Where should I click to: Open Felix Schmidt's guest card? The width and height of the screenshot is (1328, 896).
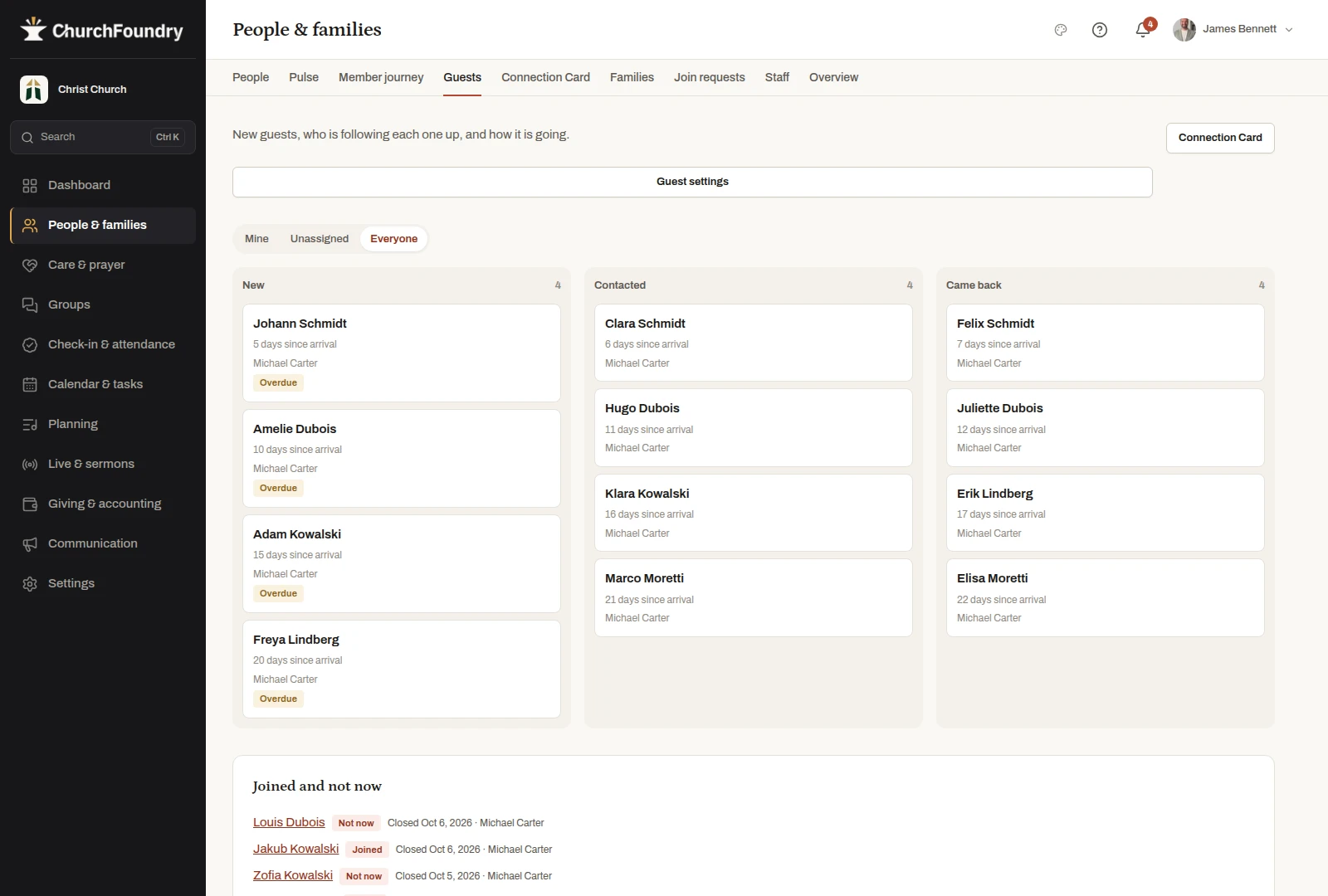1106,343
